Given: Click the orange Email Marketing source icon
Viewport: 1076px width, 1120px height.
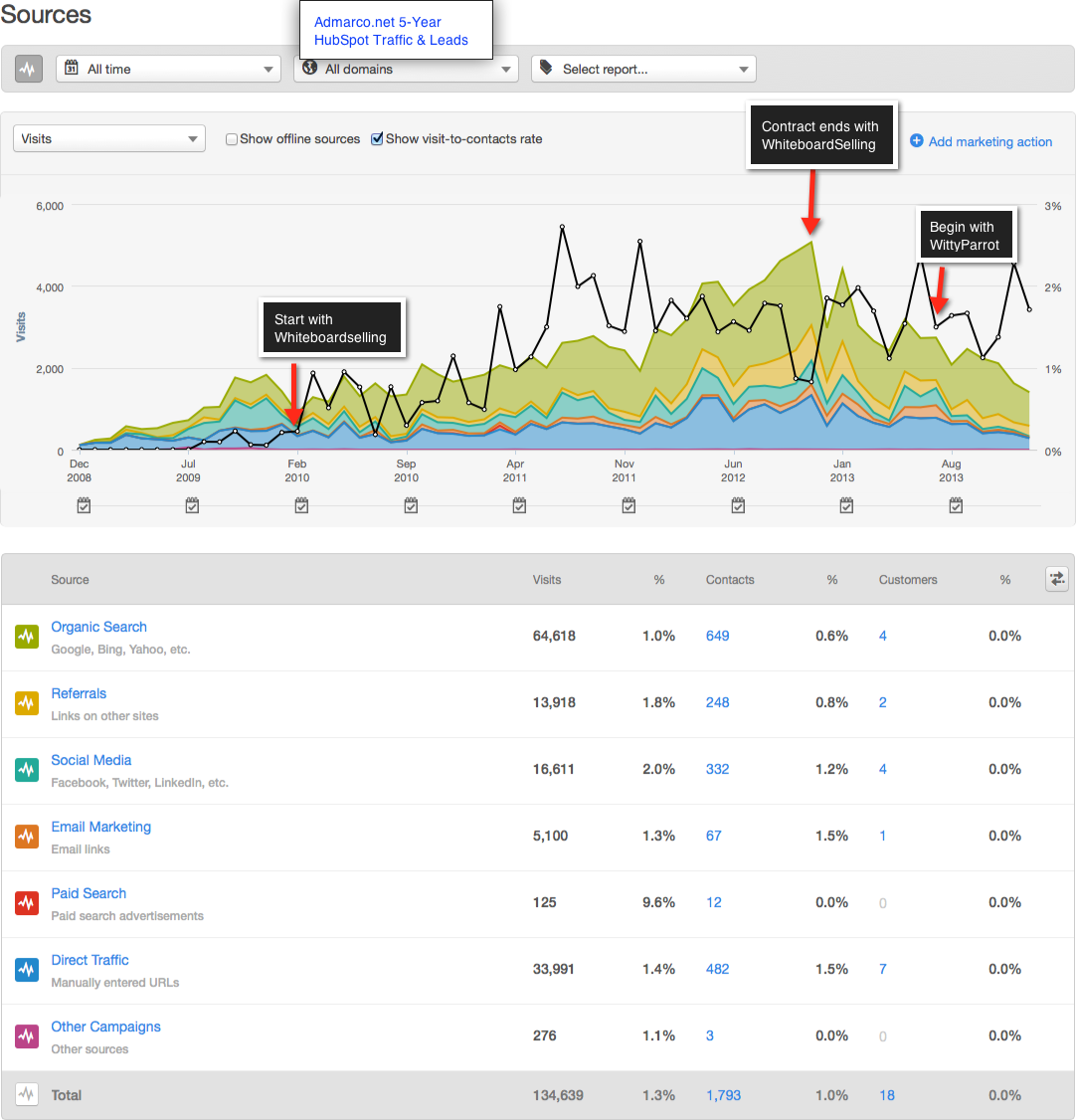Looking at the screenshot, I should click(x=27, y=836).
